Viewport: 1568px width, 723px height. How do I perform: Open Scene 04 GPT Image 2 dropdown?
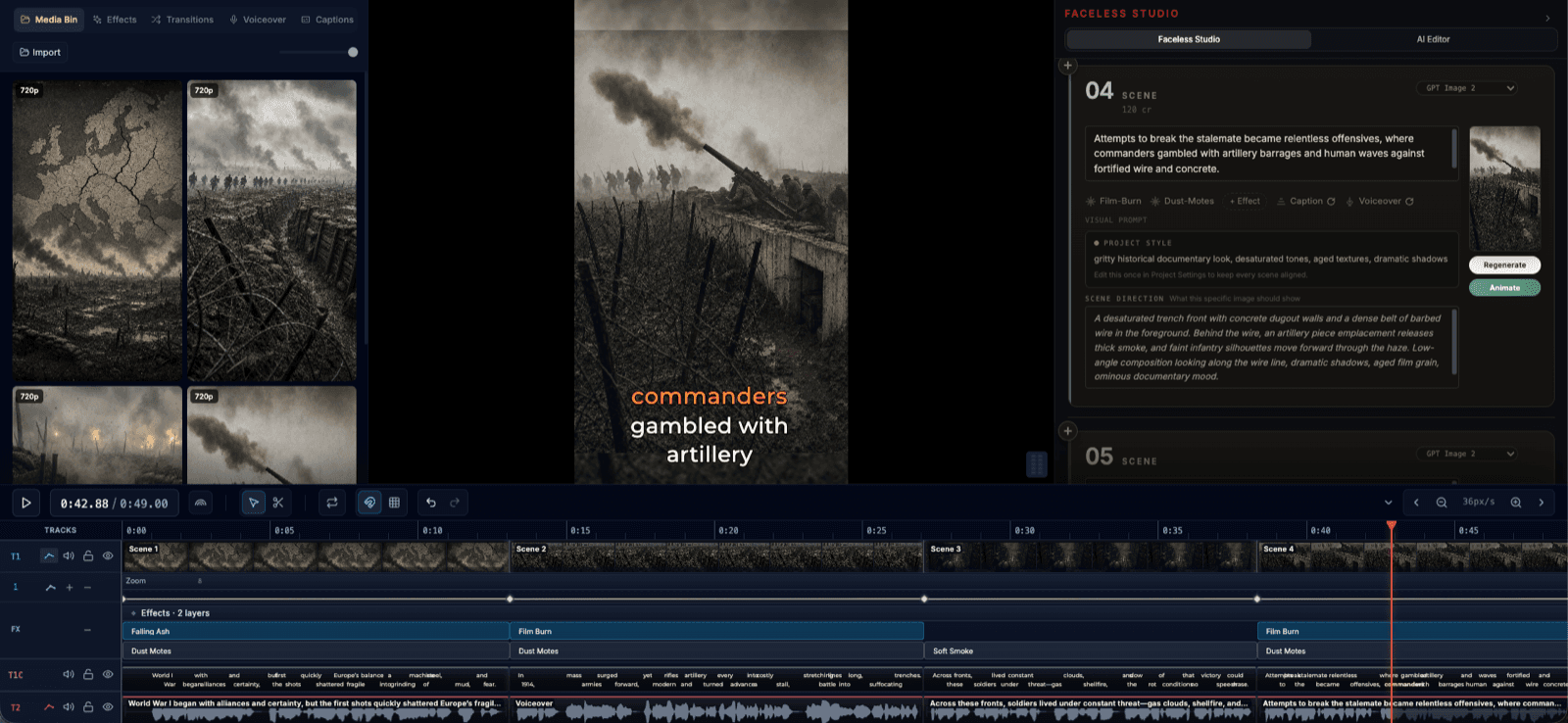pos(1467,88)
